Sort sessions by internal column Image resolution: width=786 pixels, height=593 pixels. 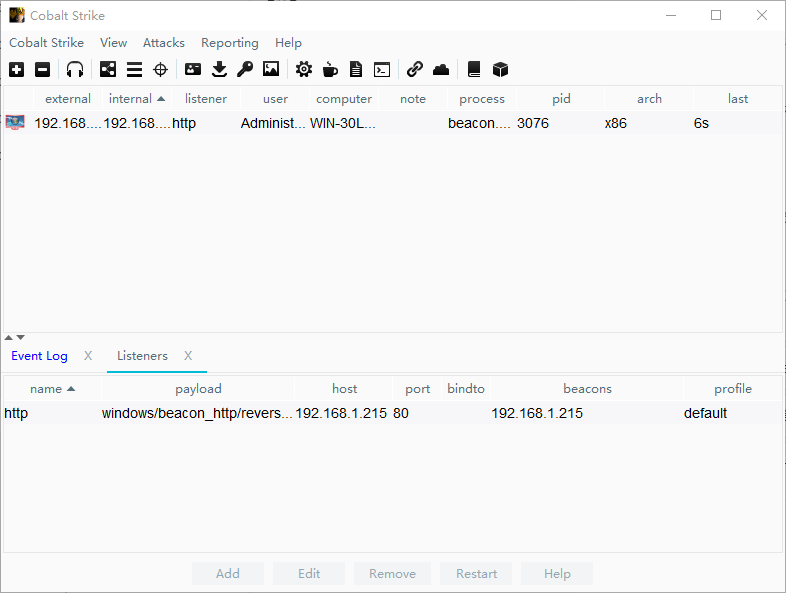point(137,99)
